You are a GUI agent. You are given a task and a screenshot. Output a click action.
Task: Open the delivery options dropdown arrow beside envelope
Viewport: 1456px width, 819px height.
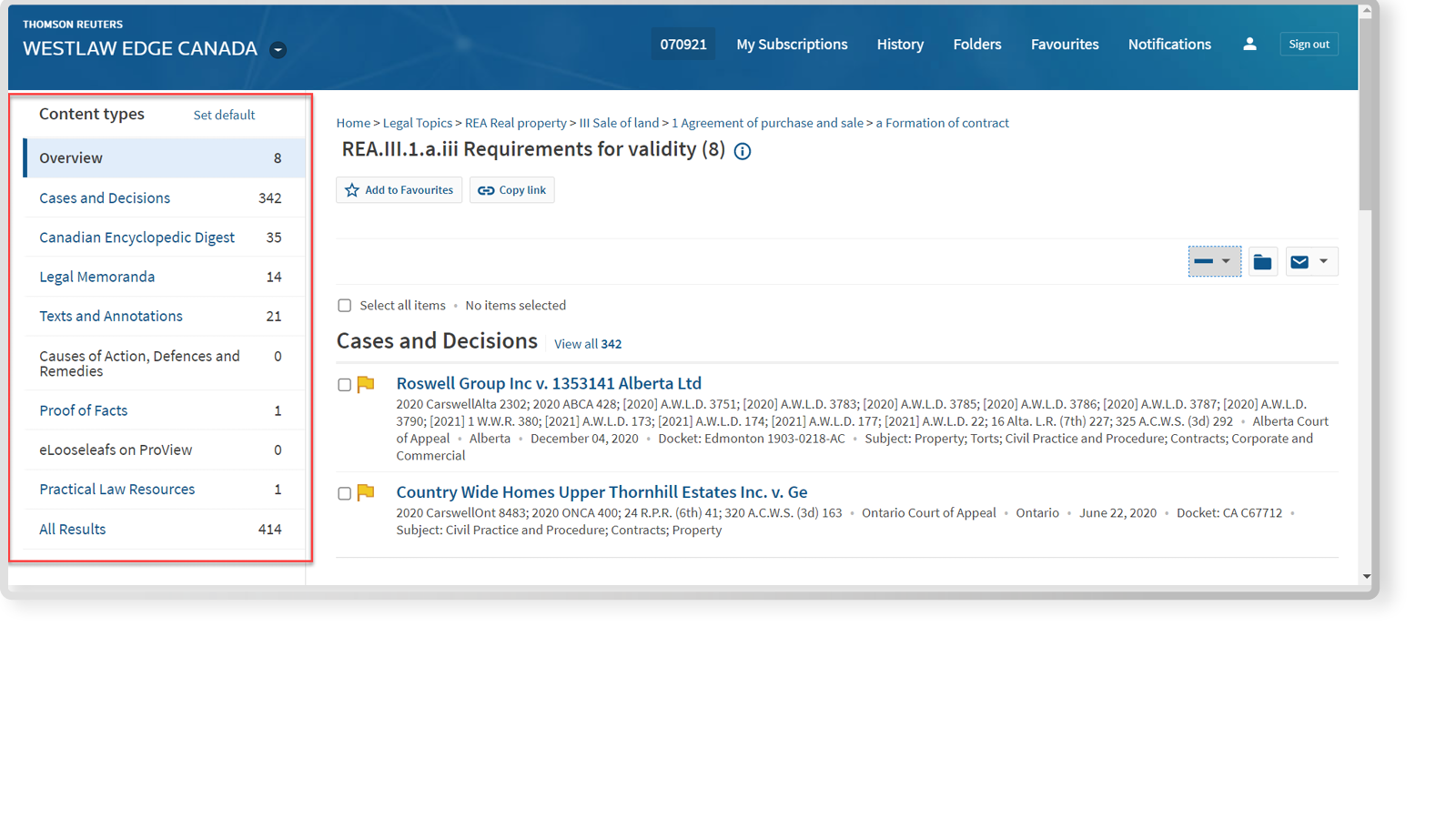(1324, 262)
